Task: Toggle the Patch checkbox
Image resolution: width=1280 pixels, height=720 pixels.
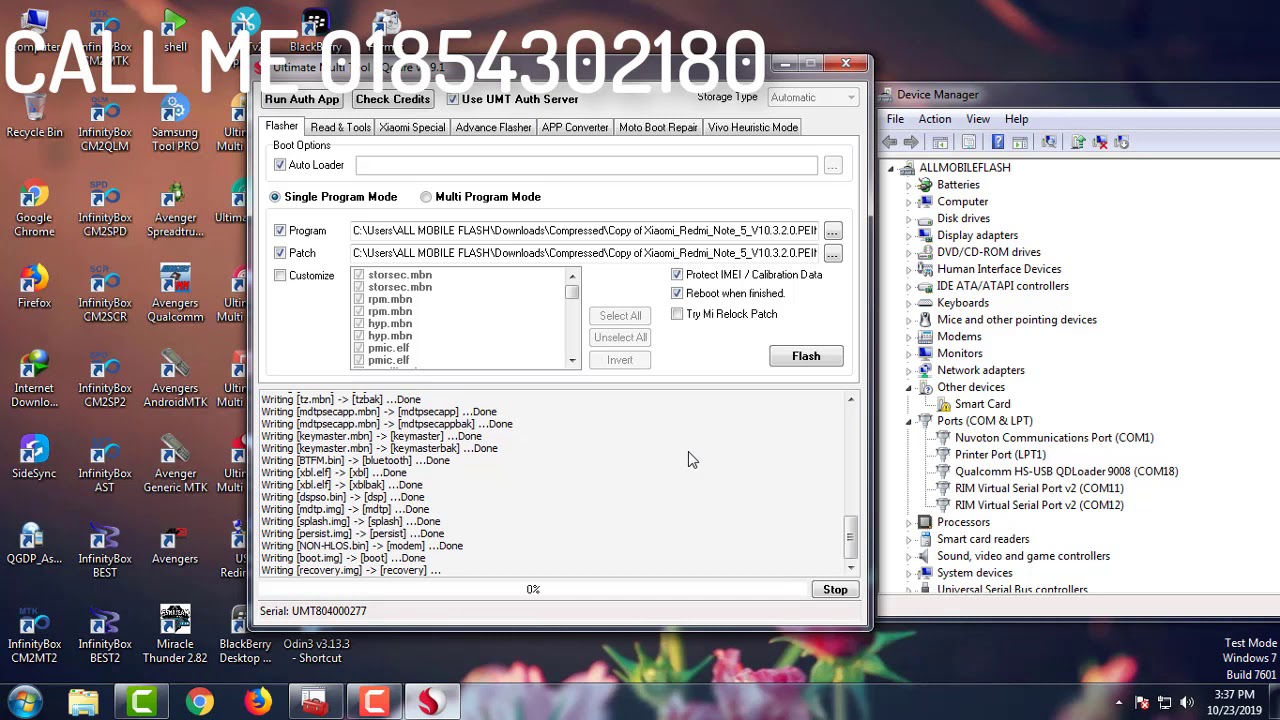Action: (280, 253)
